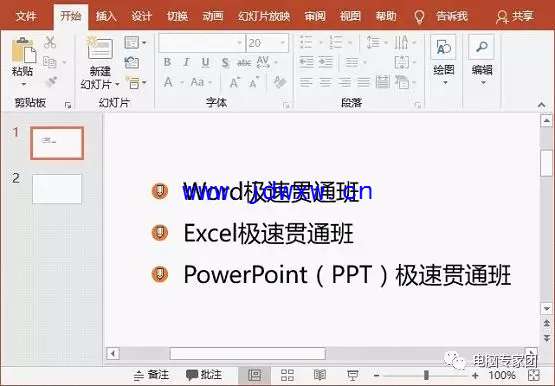The image size is (555, 386).
Task: Open the 幻灯片放映 ribbon tab
Action: tap(264, 16)
